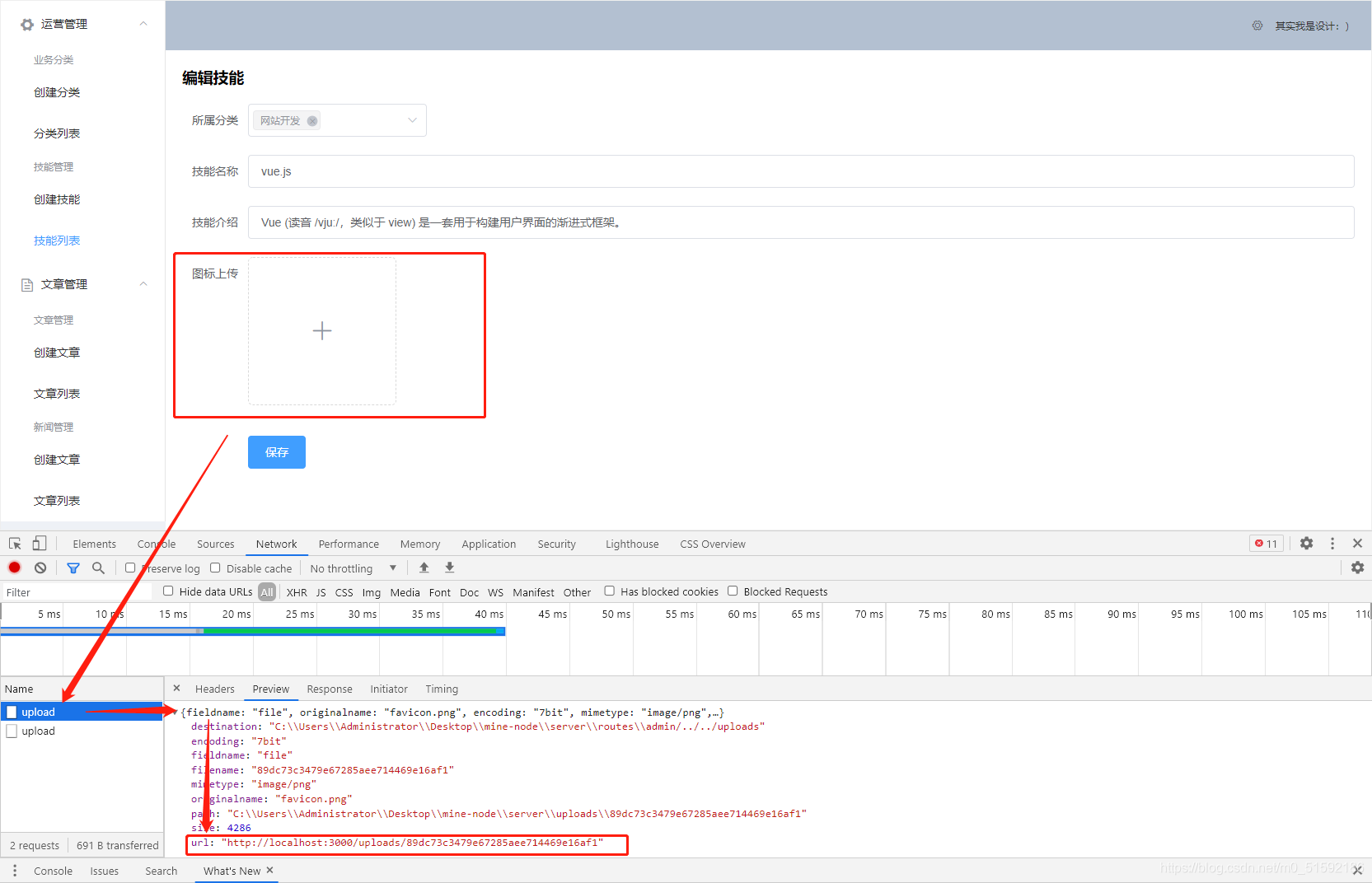Go to 创建分类 in the sidebar
Screen dimensions: 1372x883
[x=57, y=92]
